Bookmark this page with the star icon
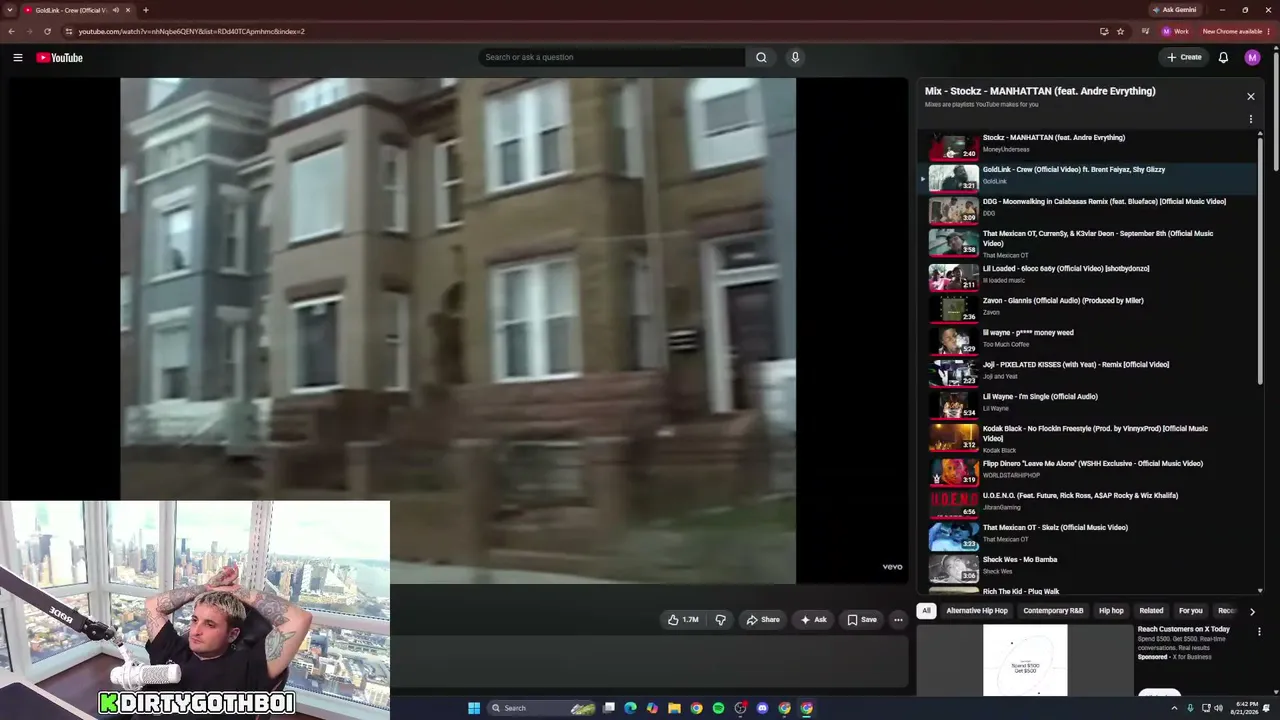The width and height of the screenshot is (1280, 720). point(1120,31)
